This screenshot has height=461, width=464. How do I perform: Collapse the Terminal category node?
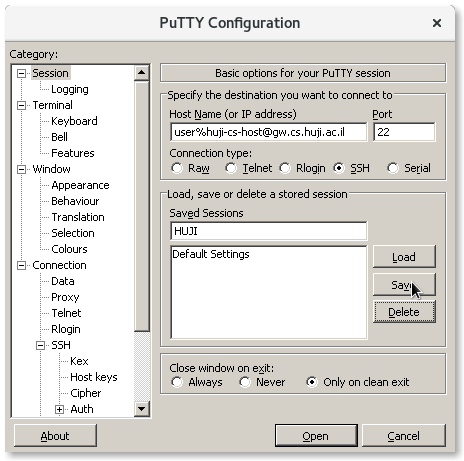[x=21, y=105]
